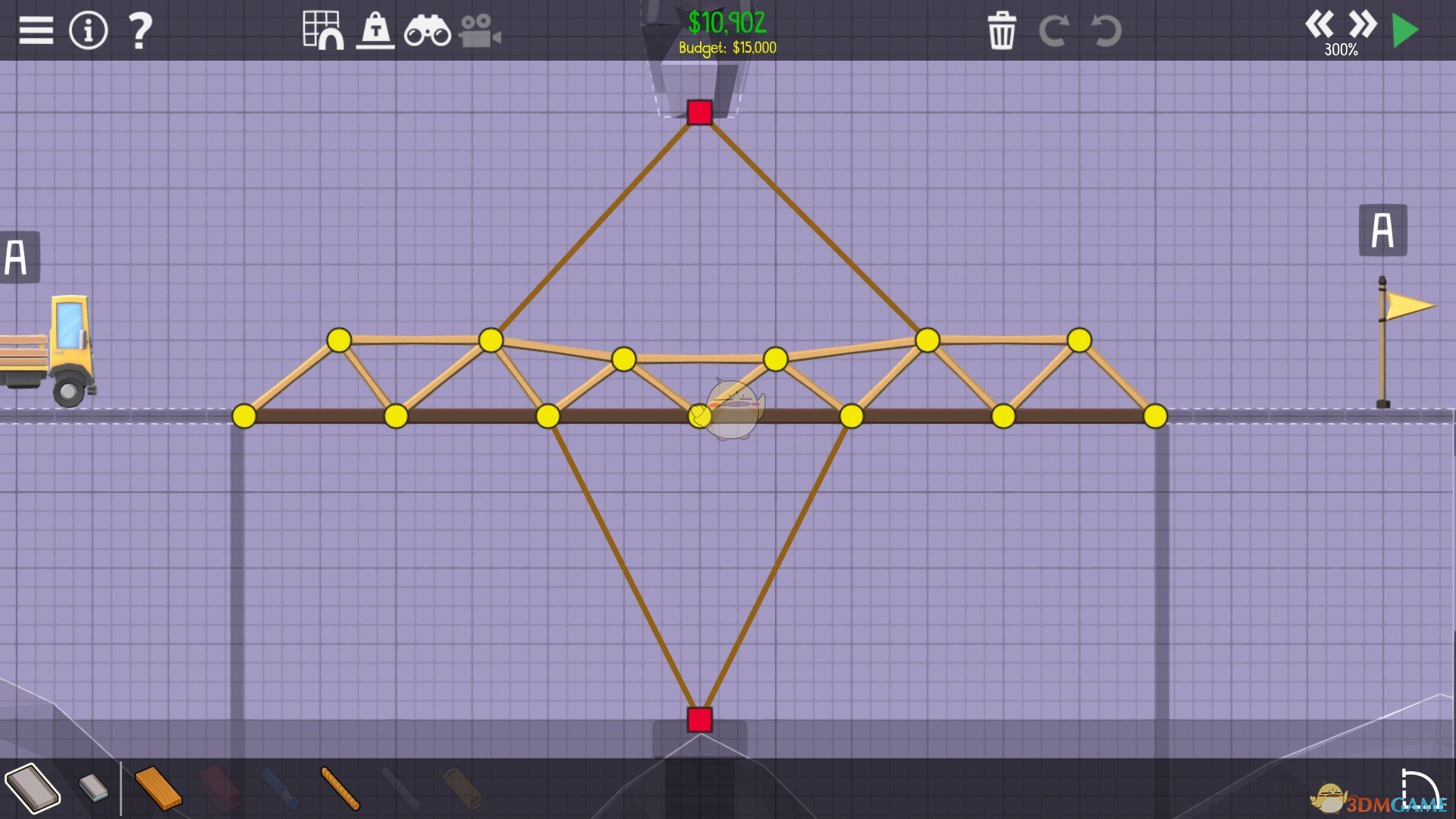This screenshot has height=819, width=1456.
Task: Select the movie camera icon
Action: pyautogui.click(x=479, y=31)
